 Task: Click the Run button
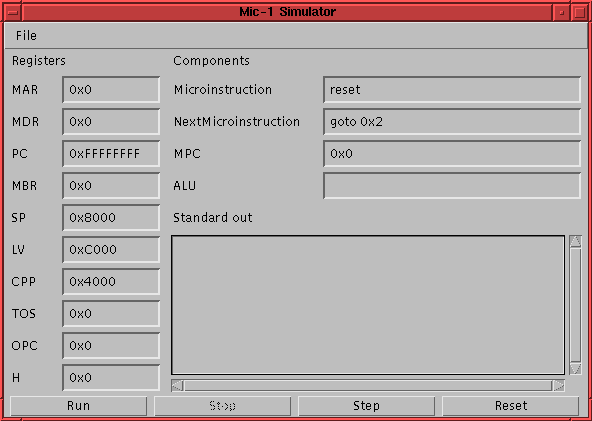pyautogui.click(x=79, y=406)
